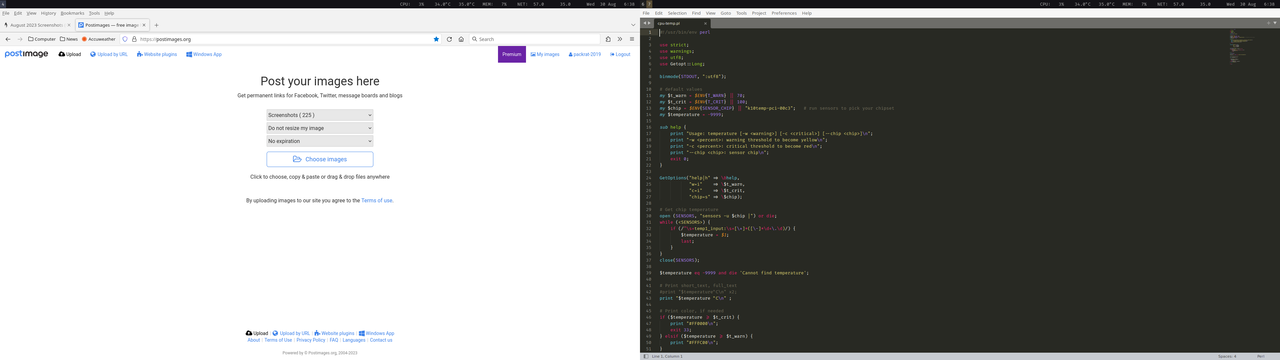This screenshot has height=360, width=1280.
Task: Open the Terms of use link
Action: click(x=377, y=200)
